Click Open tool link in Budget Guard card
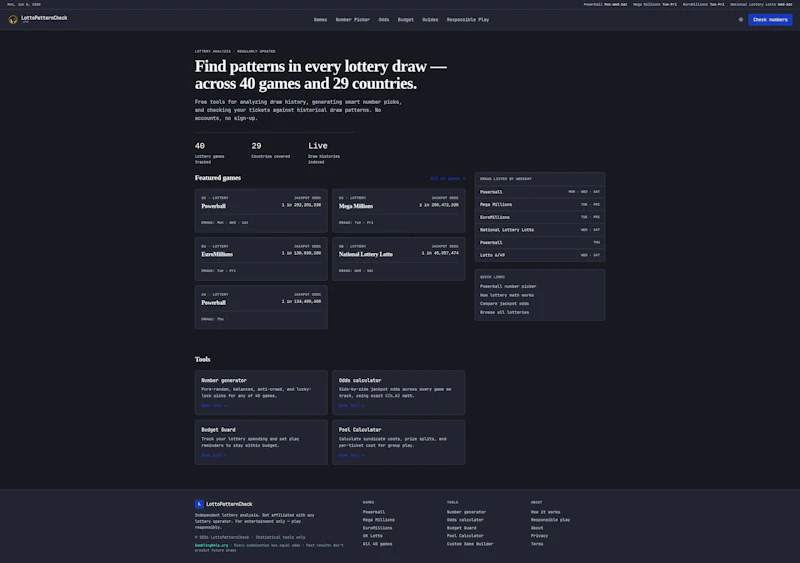The image size is (800, 563). click(214, 455)
